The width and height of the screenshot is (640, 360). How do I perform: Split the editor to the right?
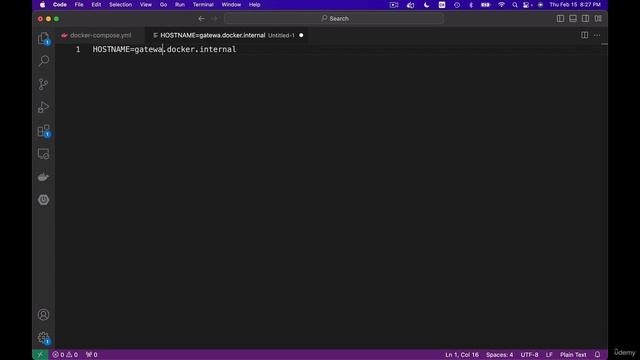tap(584, 35)
